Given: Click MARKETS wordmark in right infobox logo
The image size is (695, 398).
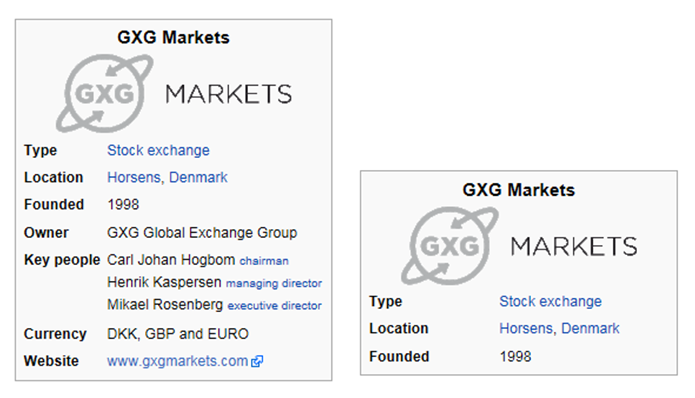Looking at the screenshot, I should [x=574, y=246].
